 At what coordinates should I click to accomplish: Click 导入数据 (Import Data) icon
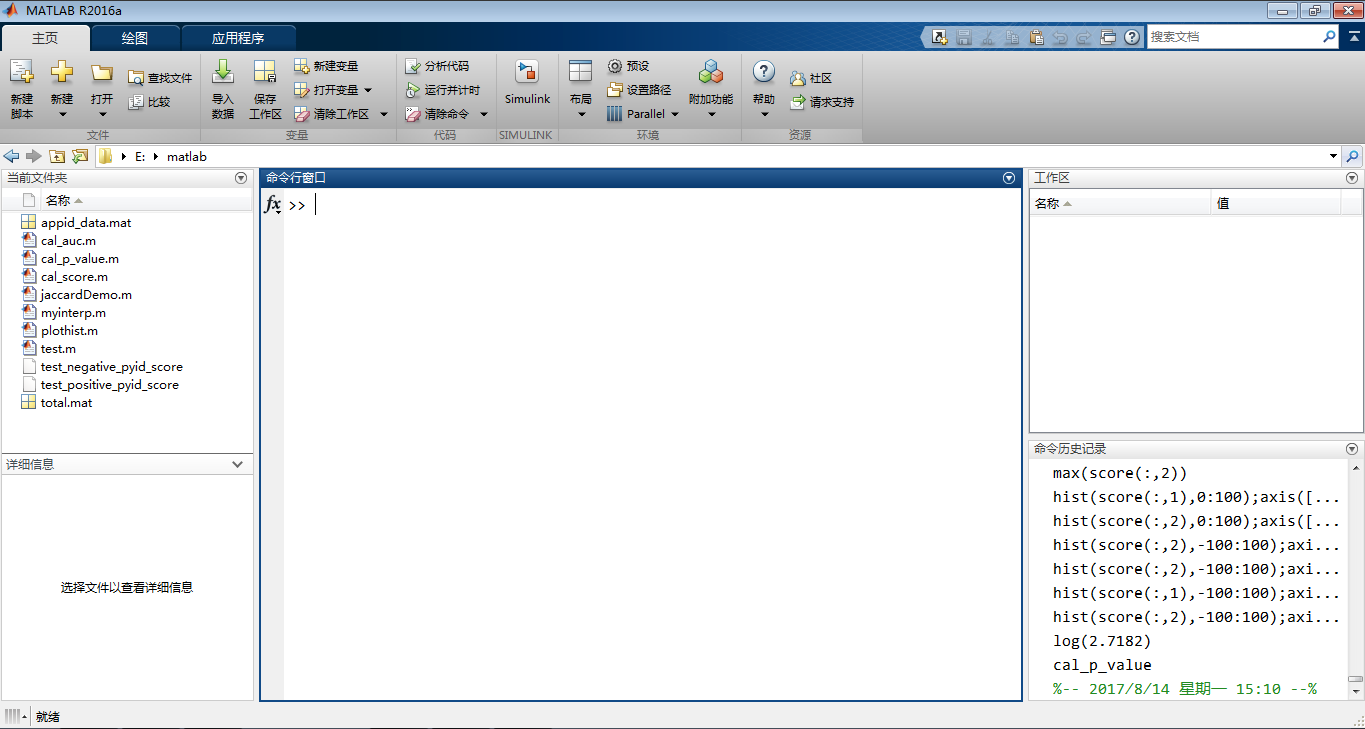(x=223, y=72)
